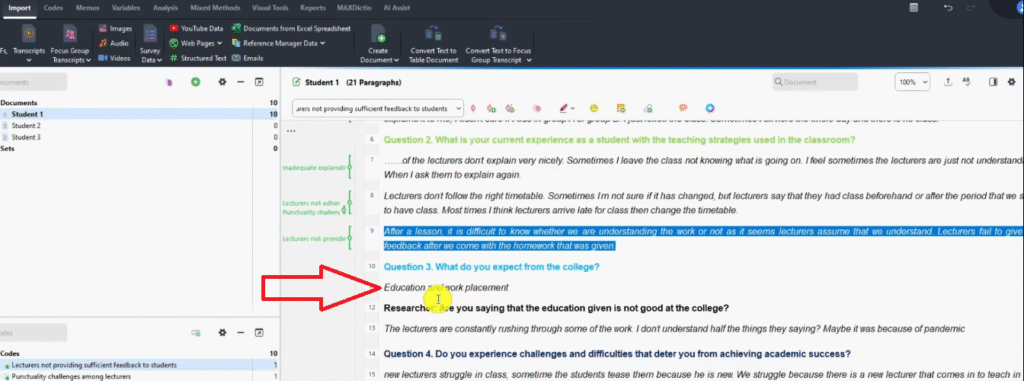Click the purple document icon in Documents panel
1024x381 pixels.
168,82
